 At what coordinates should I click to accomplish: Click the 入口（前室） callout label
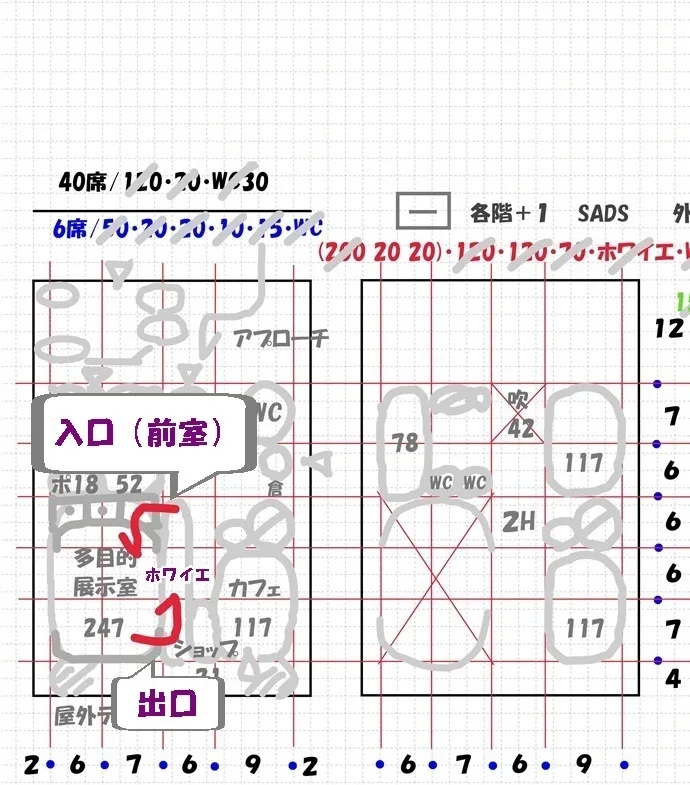tap(138, 433)
